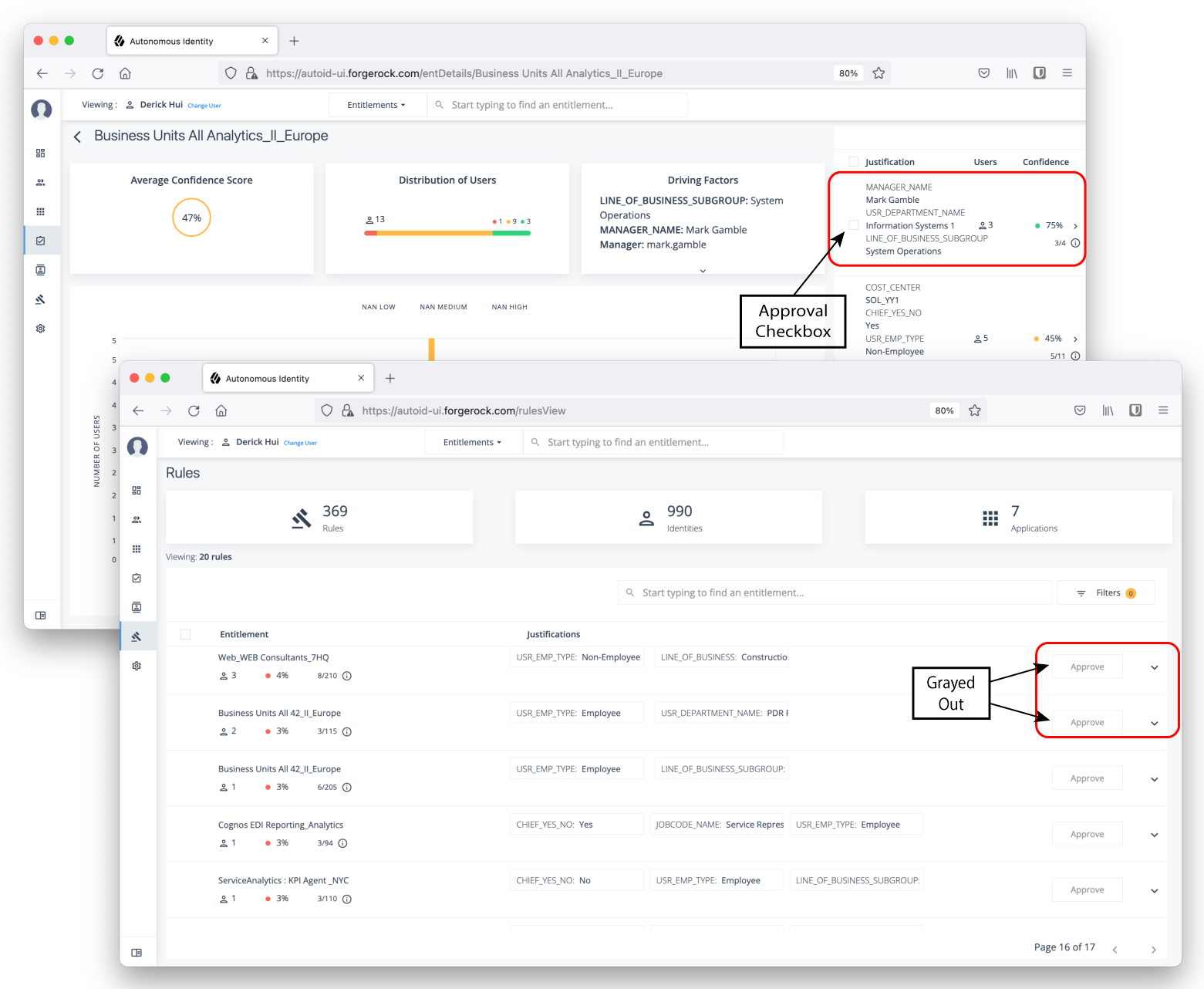The width and height of the screenshot is (1204, 989).
Task: Click home icon in rulesView browser toolbar
Action: (221, 410)
